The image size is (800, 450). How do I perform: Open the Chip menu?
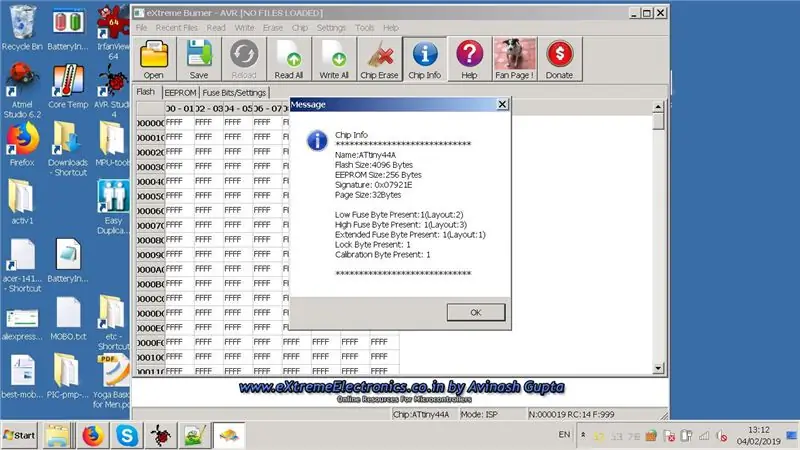(x=299, y=28)
